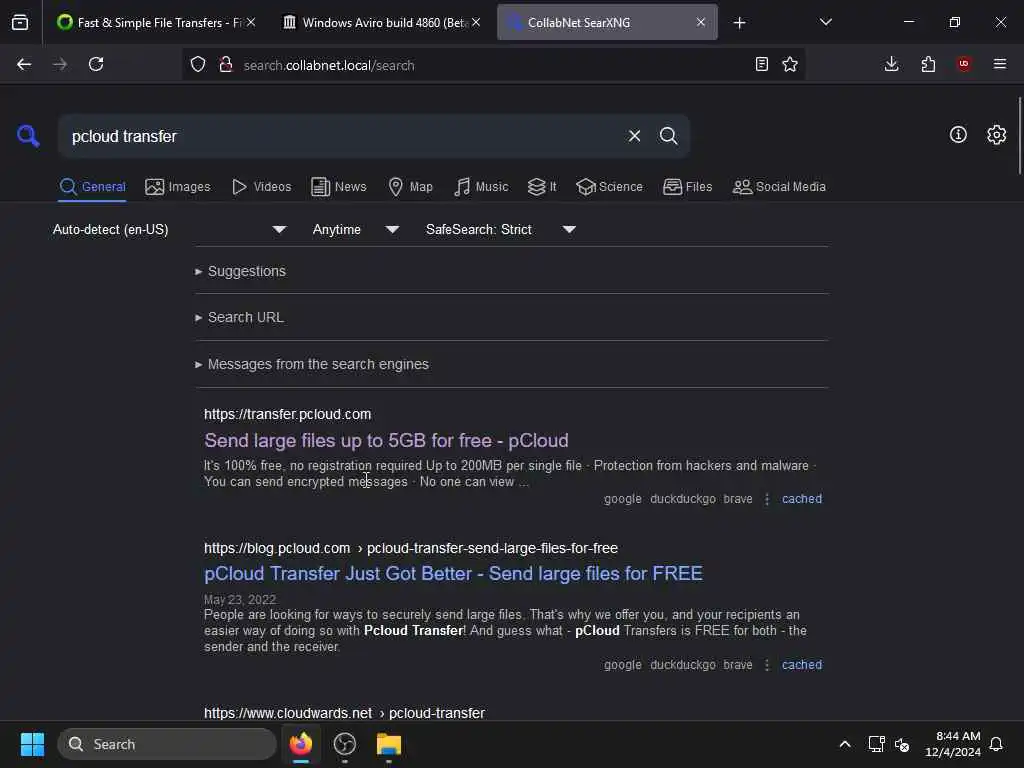Screen dimensions: 1024x768
Task: Open uBlock Origin extension icon
Action: click(x=964, y=64)
